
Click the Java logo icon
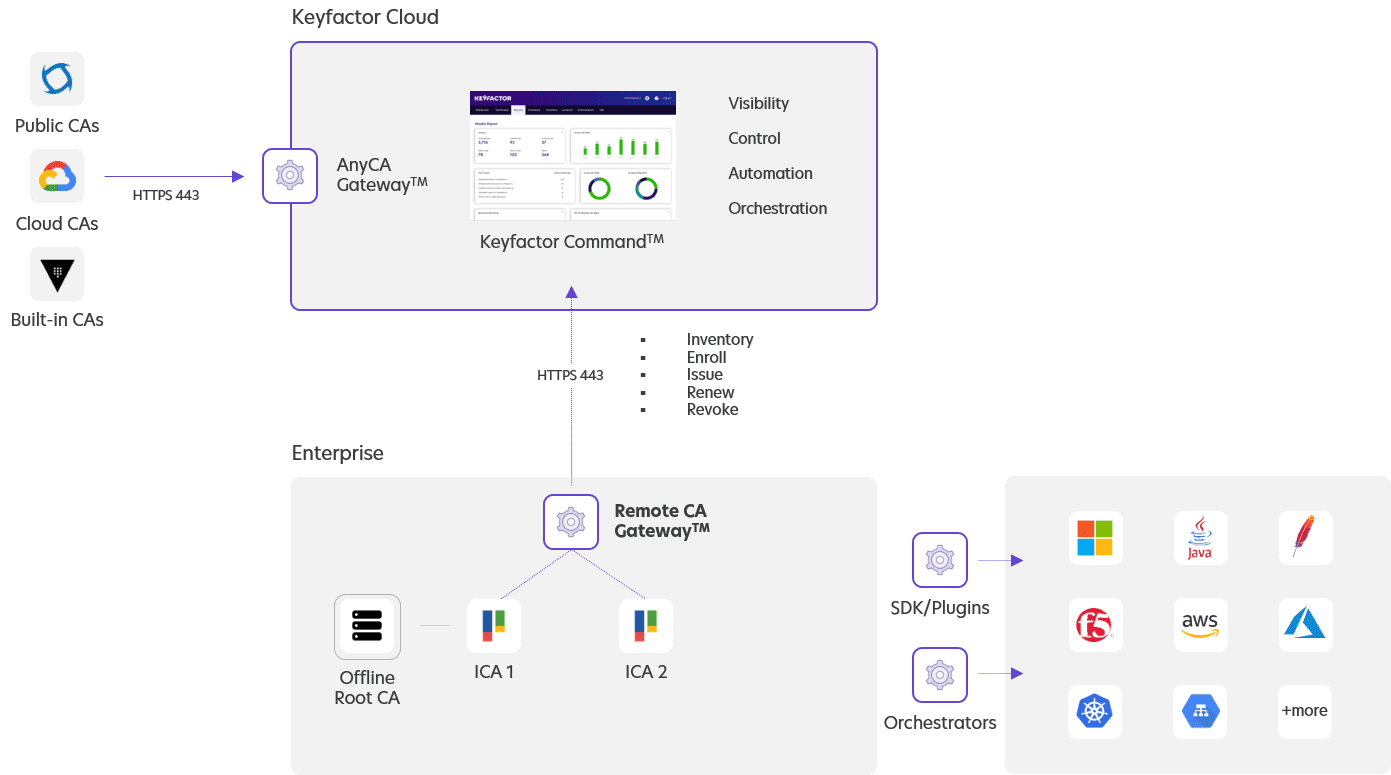pyautogui.click(x=1200, y=538)
